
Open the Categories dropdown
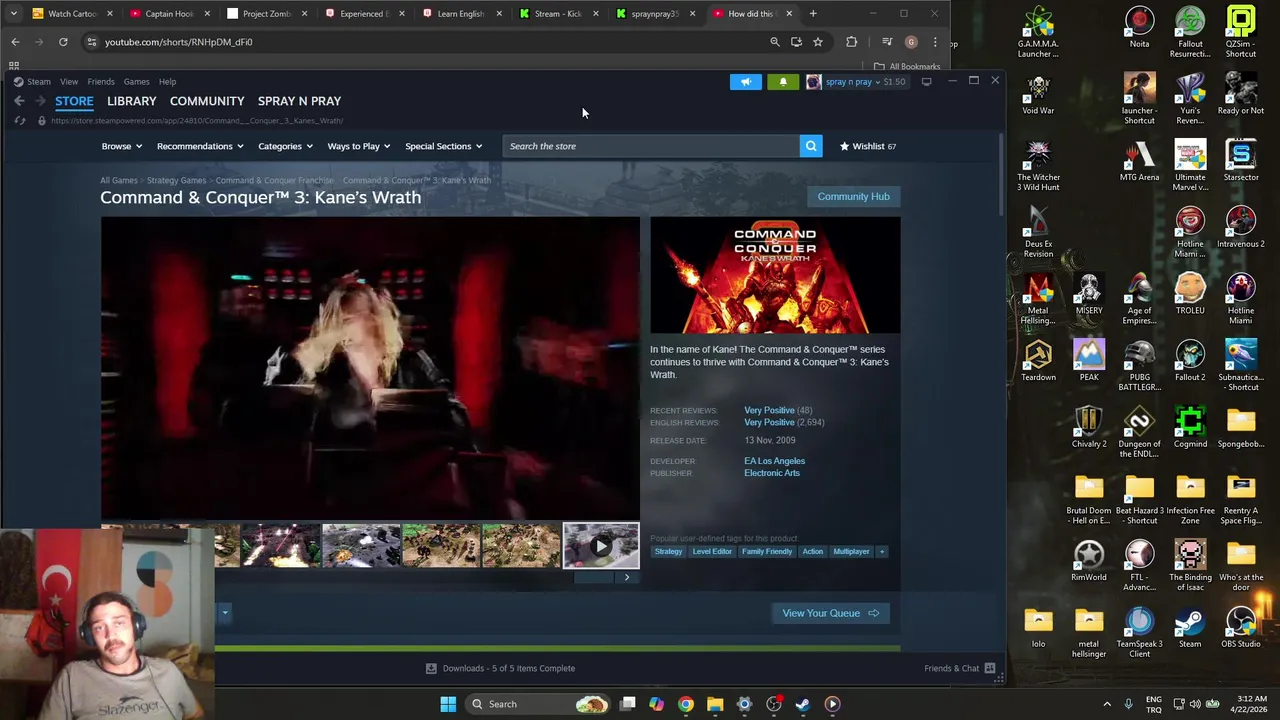285,146
